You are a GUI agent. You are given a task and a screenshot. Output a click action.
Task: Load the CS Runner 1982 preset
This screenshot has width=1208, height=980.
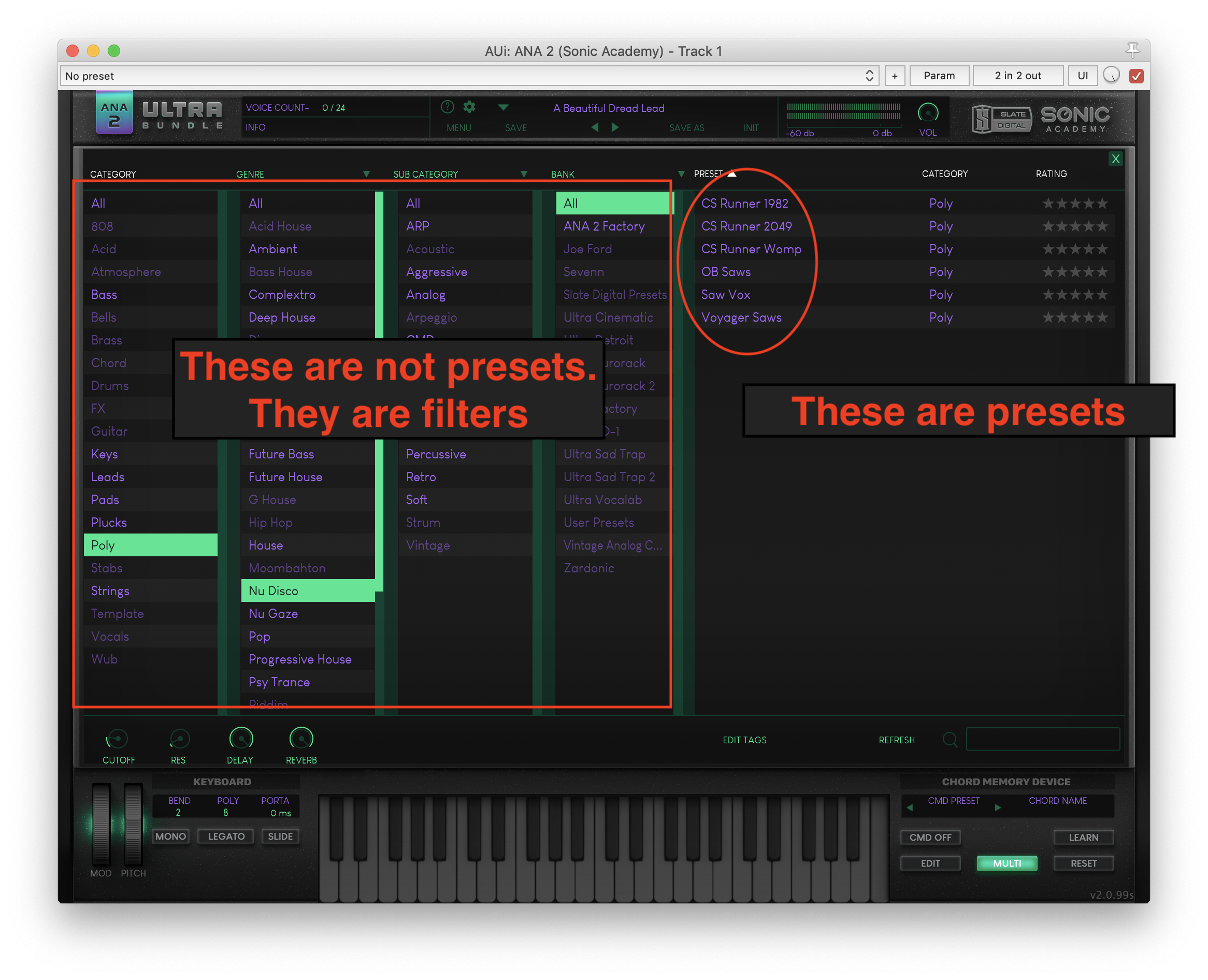744,204
